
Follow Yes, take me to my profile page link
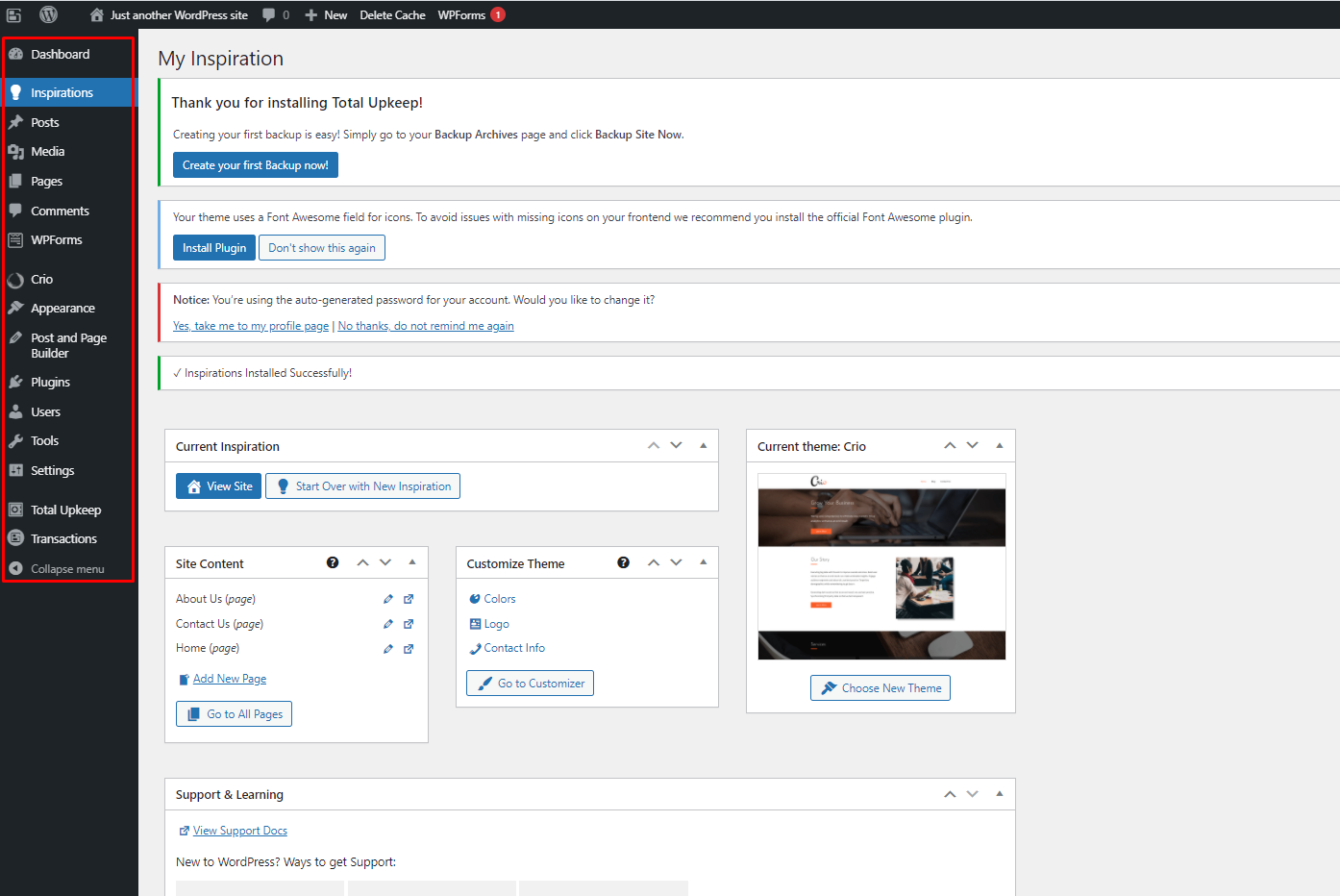click(x=251, y=326)
